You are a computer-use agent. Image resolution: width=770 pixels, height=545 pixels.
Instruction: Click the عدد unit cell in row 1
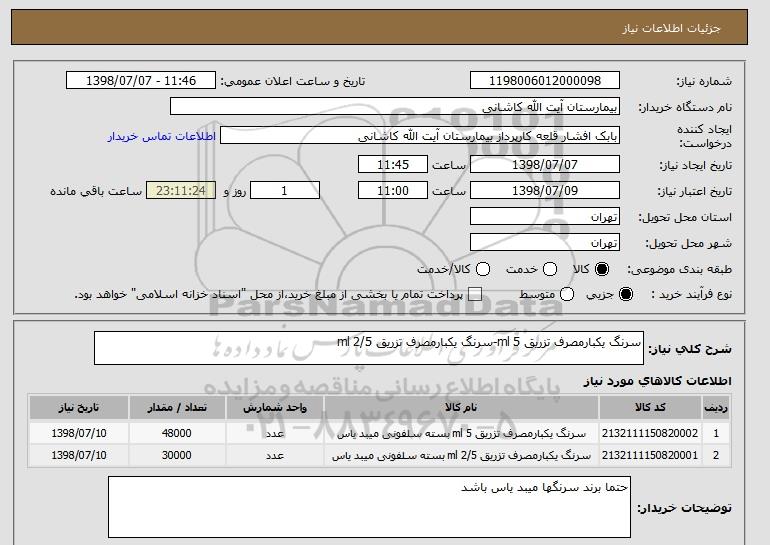(275, 434)
